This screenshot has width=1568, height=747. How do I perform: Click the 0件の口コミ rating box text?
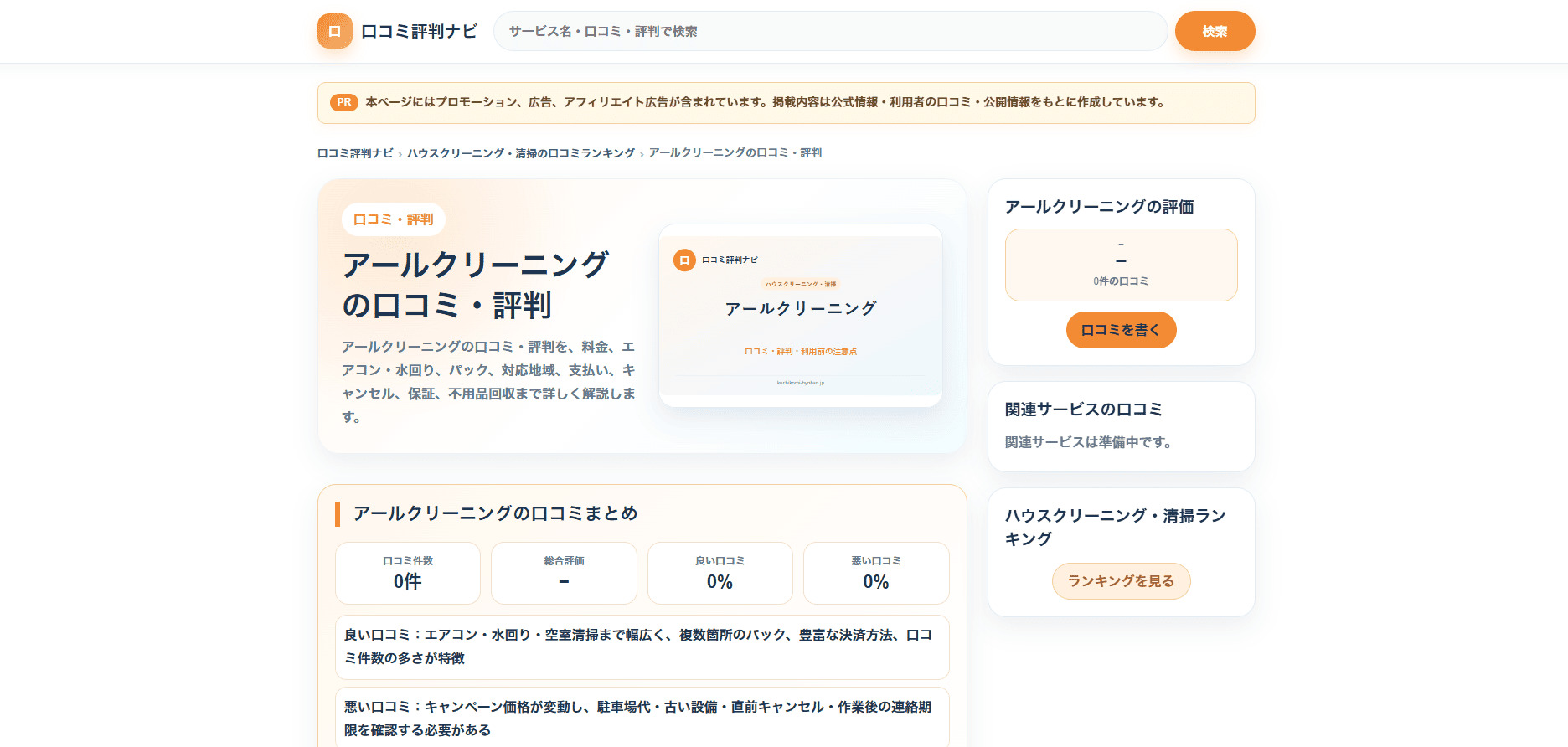(1121, 281)
